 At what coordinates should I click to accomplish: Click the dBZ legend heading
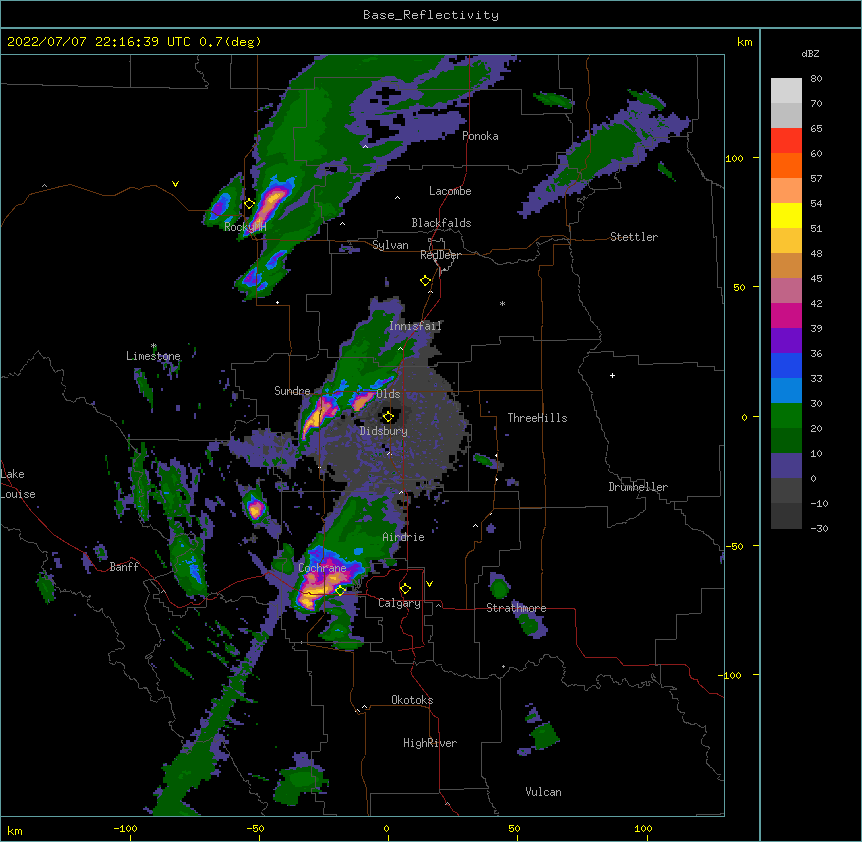pos(810,53)
